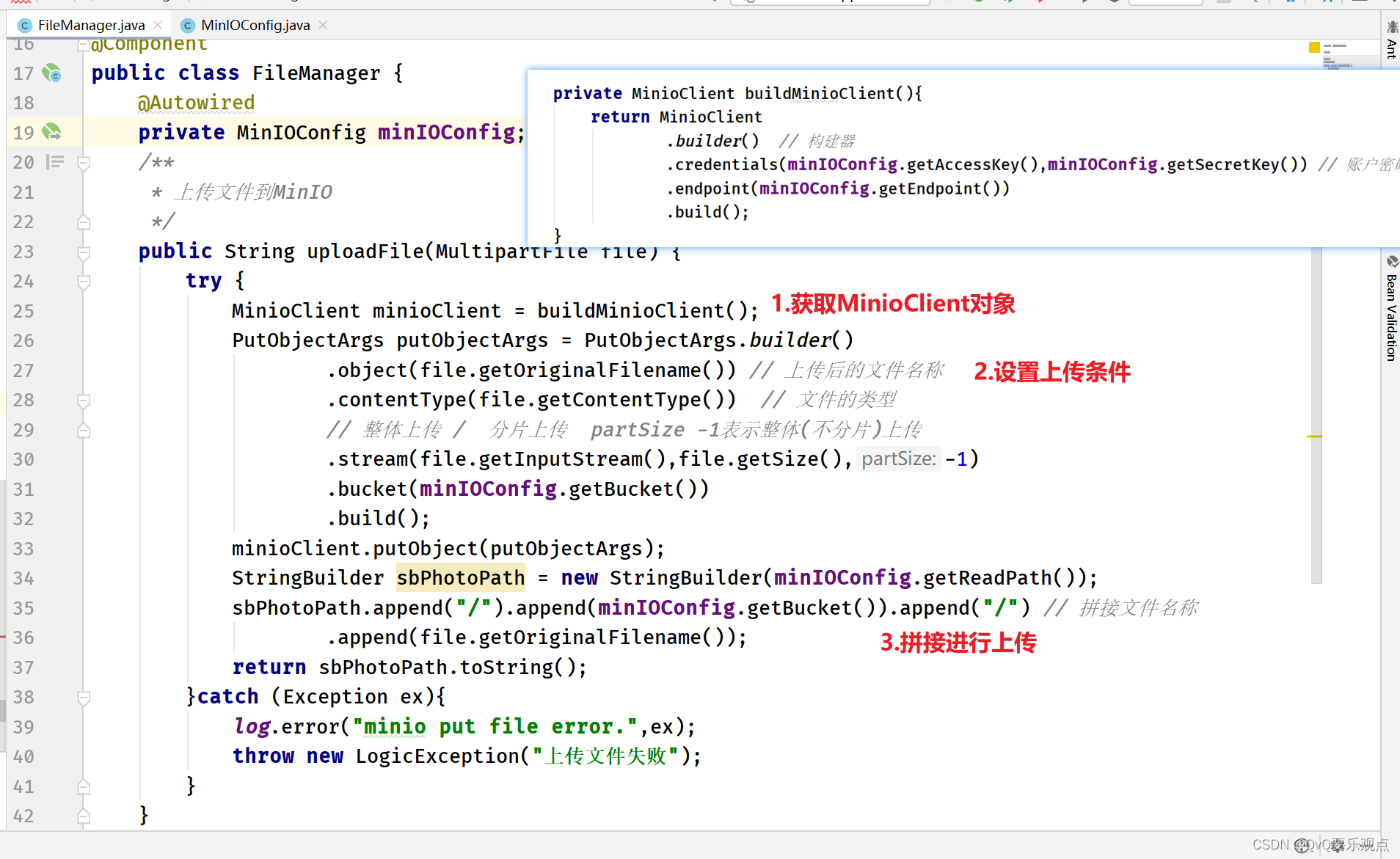Viewport: 1400px width, 859px height.
Task: Click getSecretKey() in the definition popup
Action: point(1232,164)
